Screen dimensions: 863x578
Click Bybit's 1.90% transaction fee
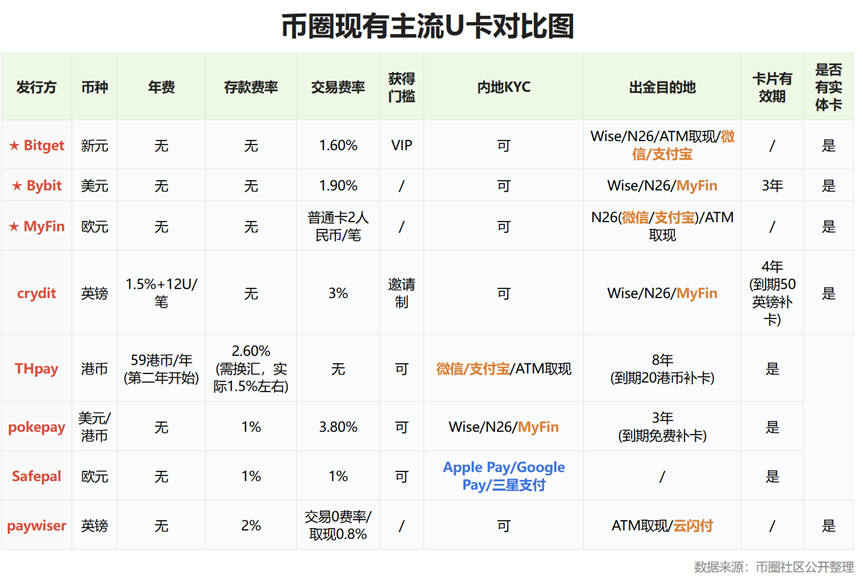click(338, 186)
